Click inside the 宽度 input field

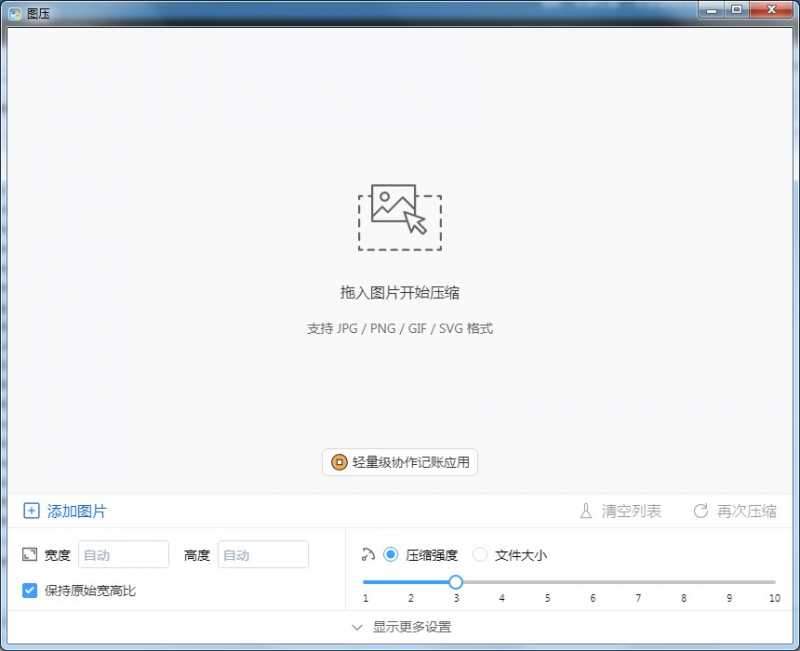tap(123, 554)
